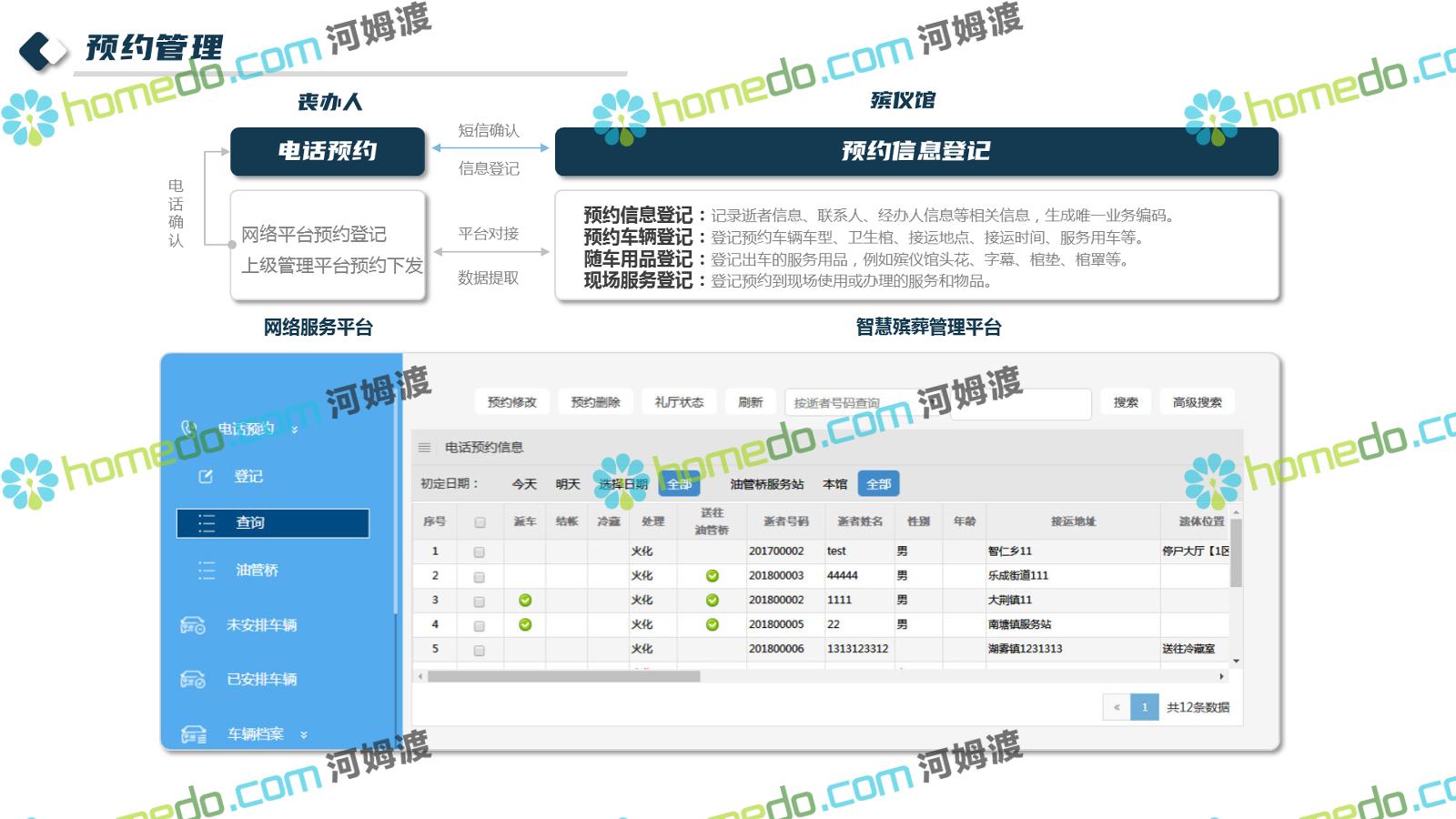The width and height of the screenshot is (1456, 819).
Task: Expand the 车辆档案 sidebar chevron
Action: (304, 735)
